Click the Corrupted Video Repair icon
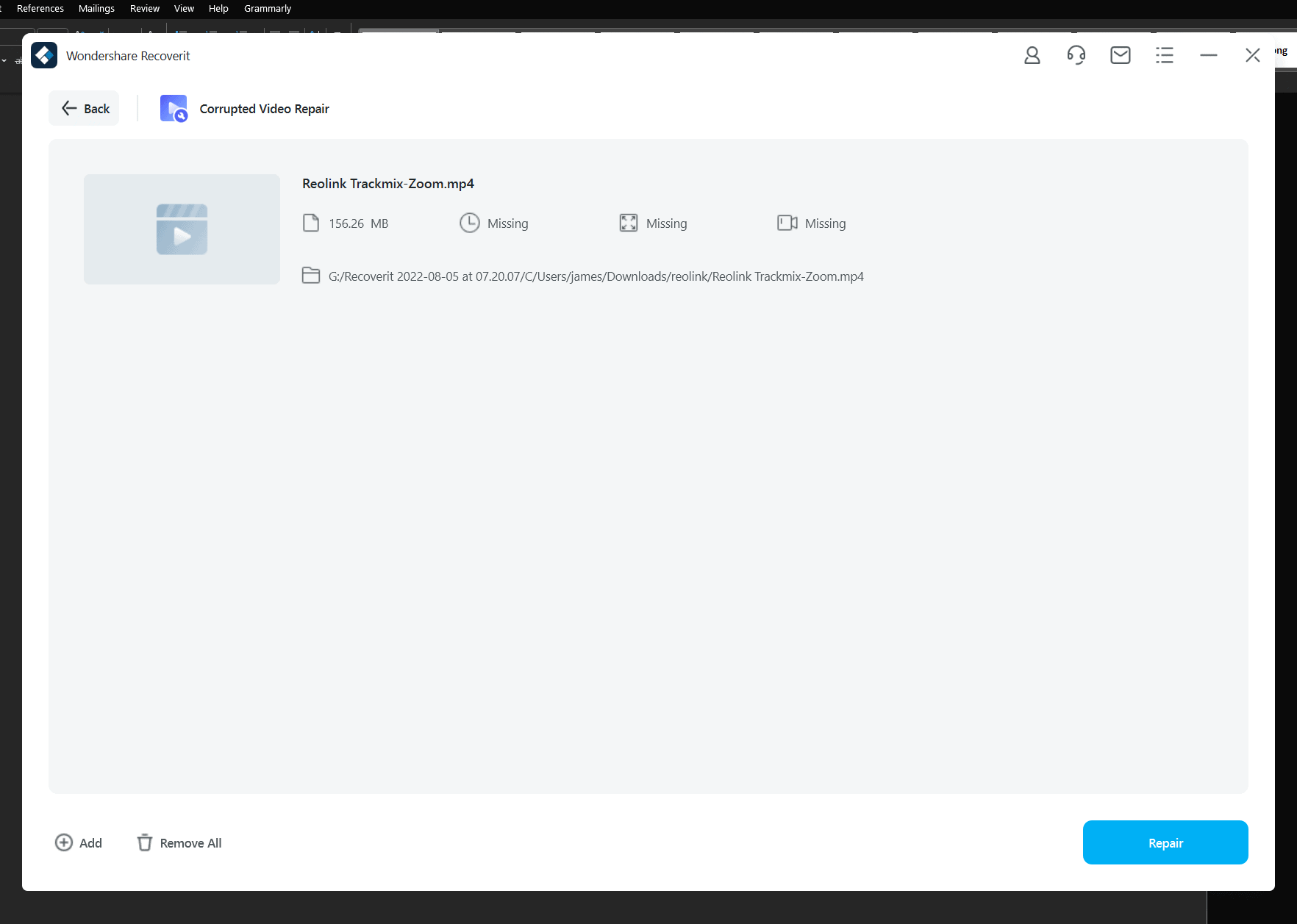 pyautogui.click(x=174, y=109)
